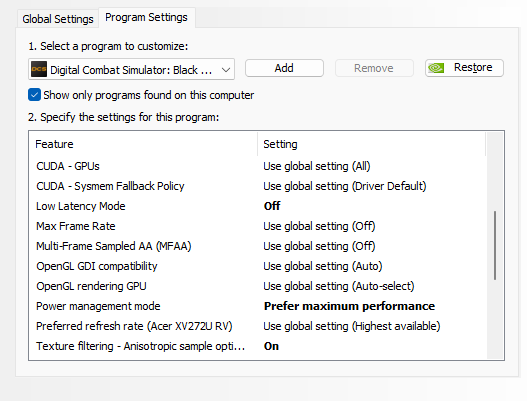Viewport: 527px width, 401px height.
Task: Click the Setting column header
Action: click(x=371, y=144)
